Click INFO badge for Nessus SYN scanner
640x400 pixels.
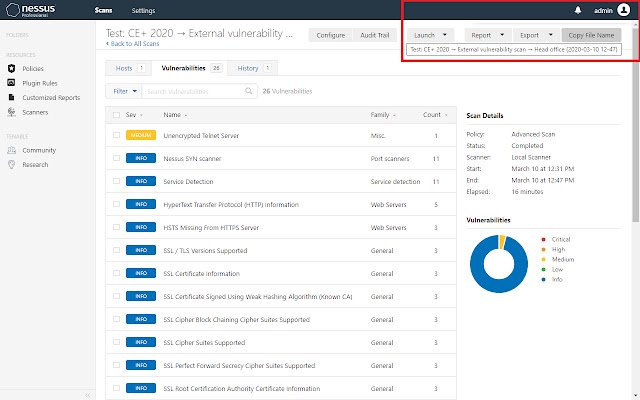click(x=141, y=158)
